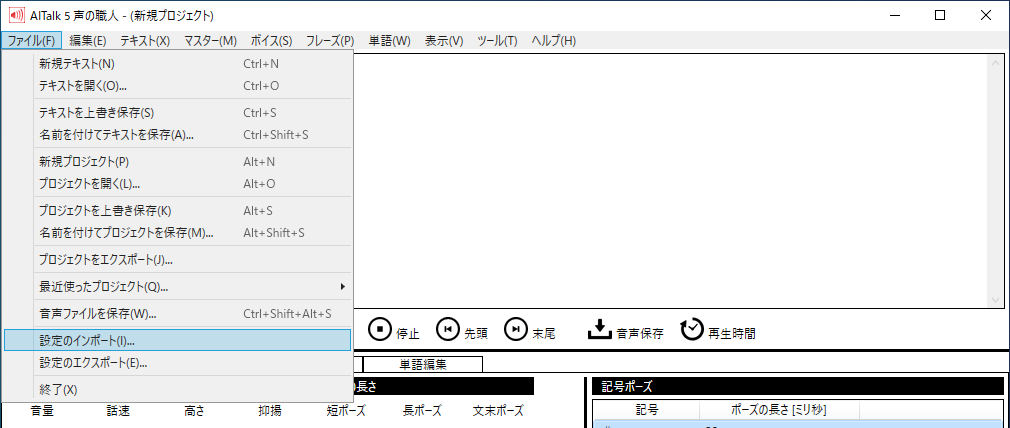Open the テキスト(X) menu

point(145,41)
